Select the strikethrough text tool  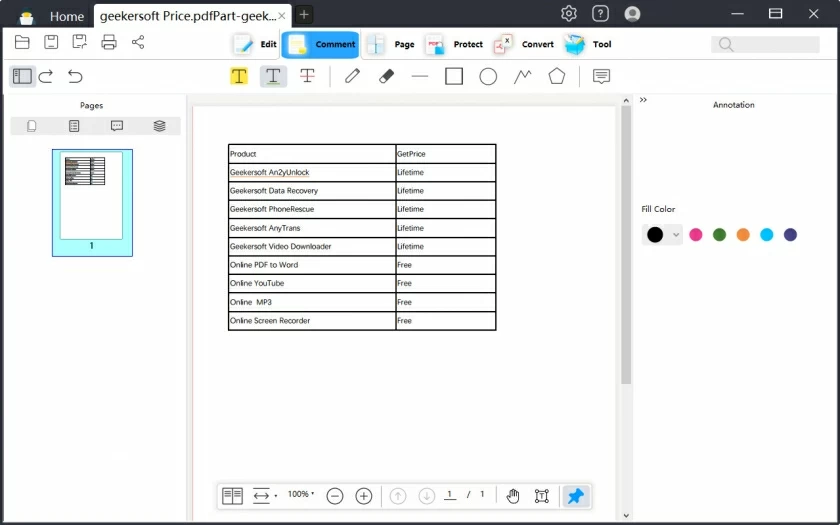point(307,76)
